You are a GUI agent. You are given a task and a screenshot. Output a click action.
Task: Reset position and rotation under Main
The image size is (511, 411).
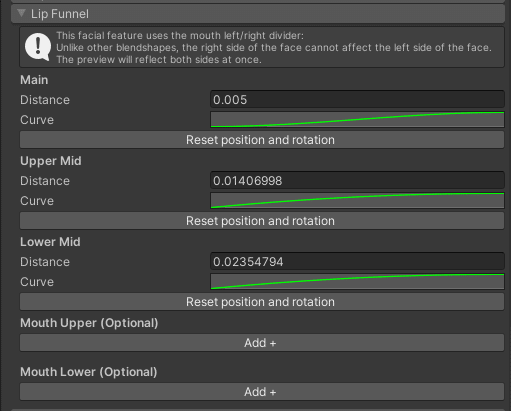click(262, 140)
